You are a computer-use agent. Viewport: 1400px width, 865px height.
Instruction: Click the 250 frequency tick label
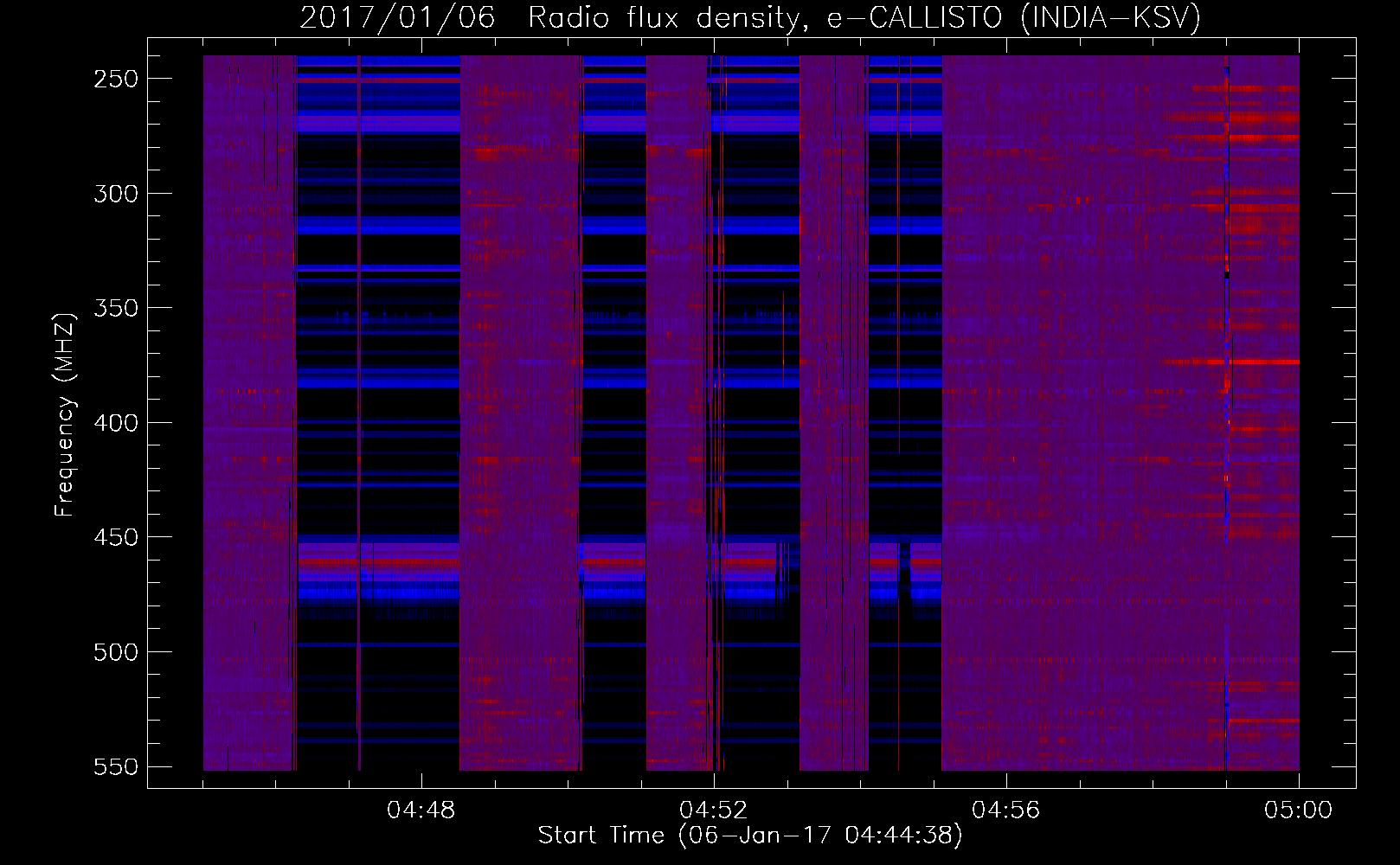point(116,79)
